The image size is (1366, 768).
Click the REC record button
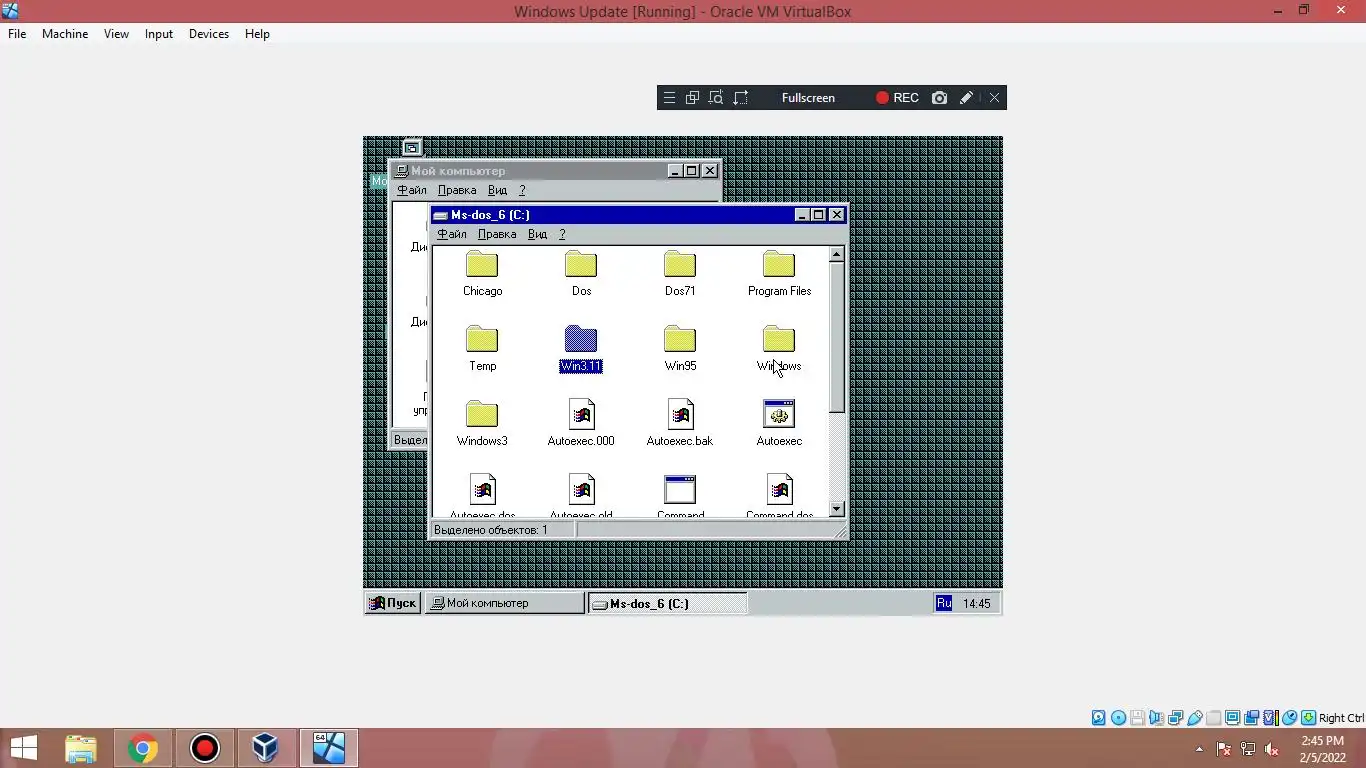(x=897, y=98)
